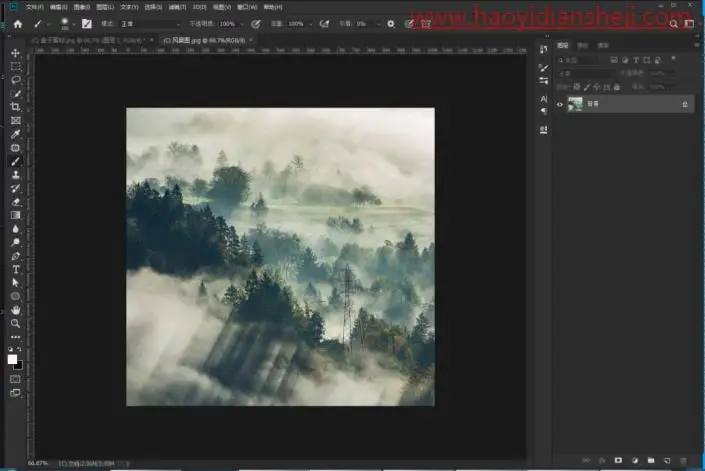Select the Rectangular Marquee tool
705x471 pixels.
pos(15,67)
